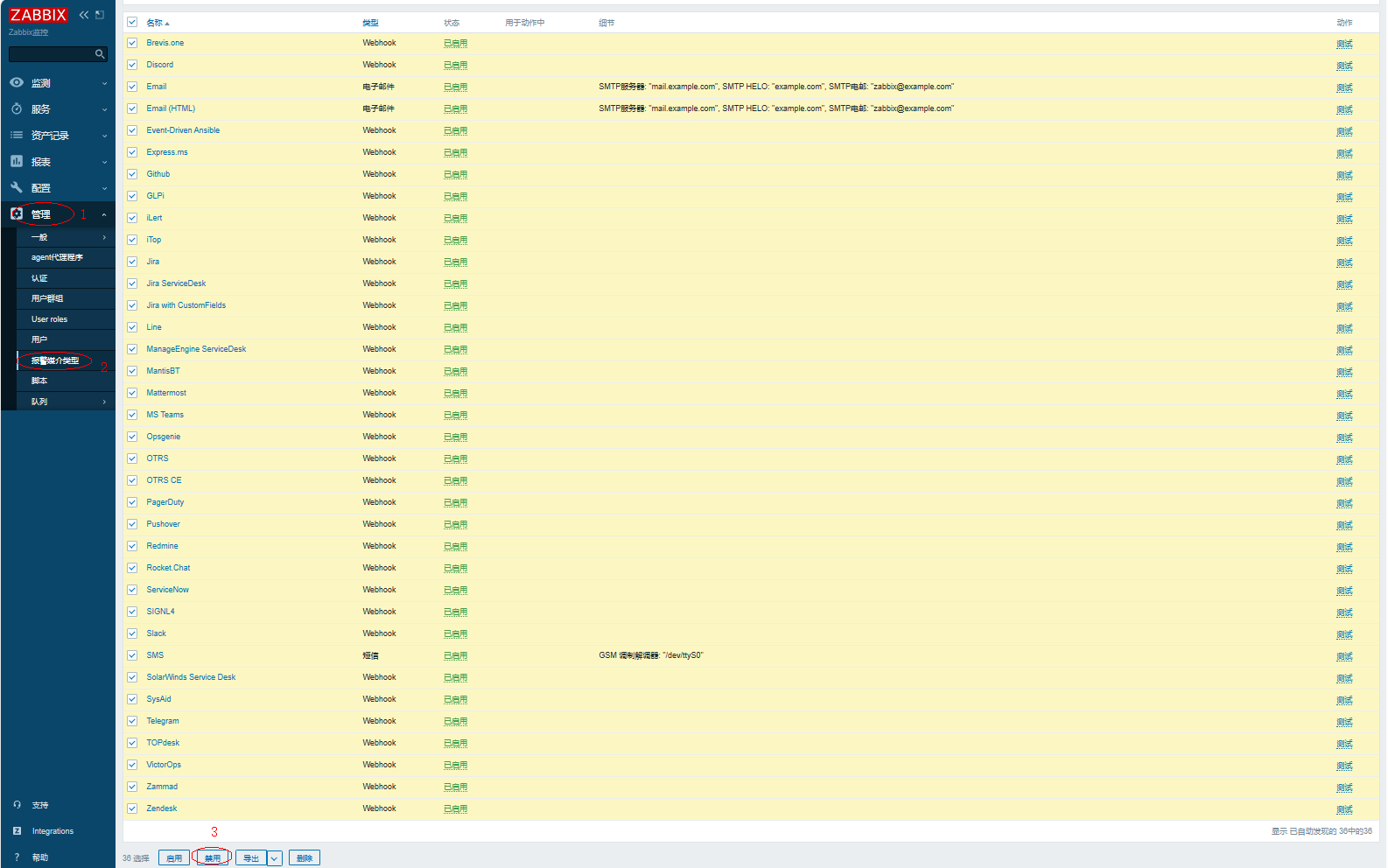1388x868 pixels.
Task: Click the Integrations Z icon
Action: (17, 830)
